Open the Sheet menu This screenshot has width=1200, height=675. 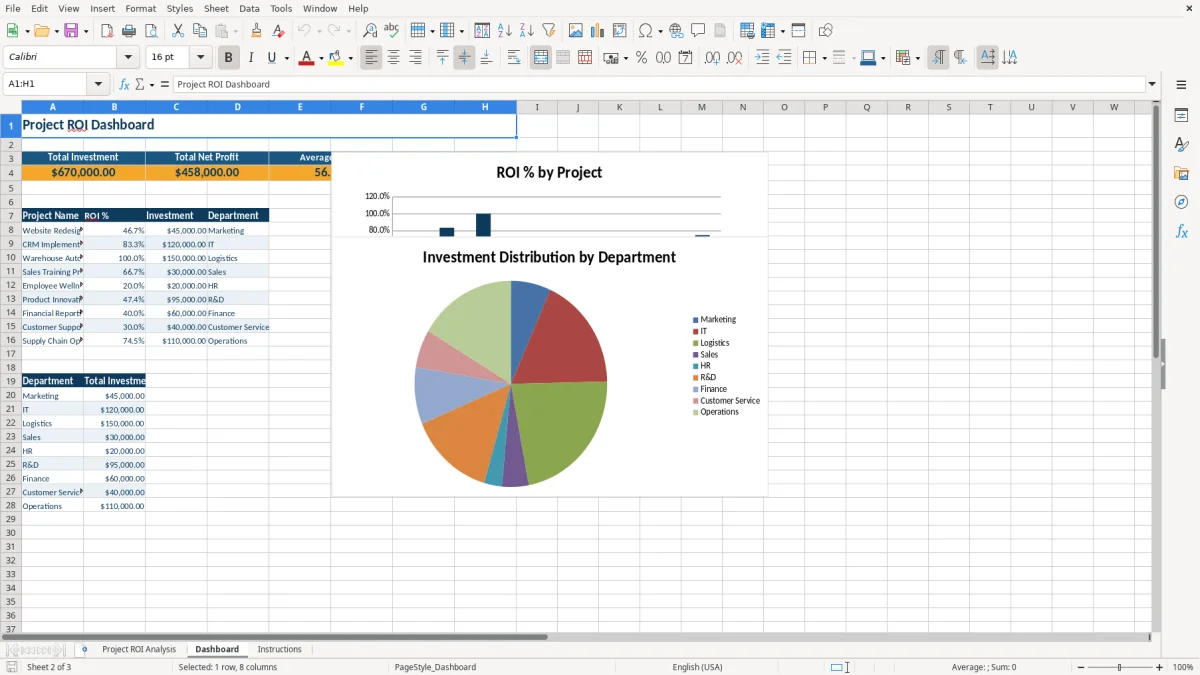pyautogui.click(x=216, y=8)
